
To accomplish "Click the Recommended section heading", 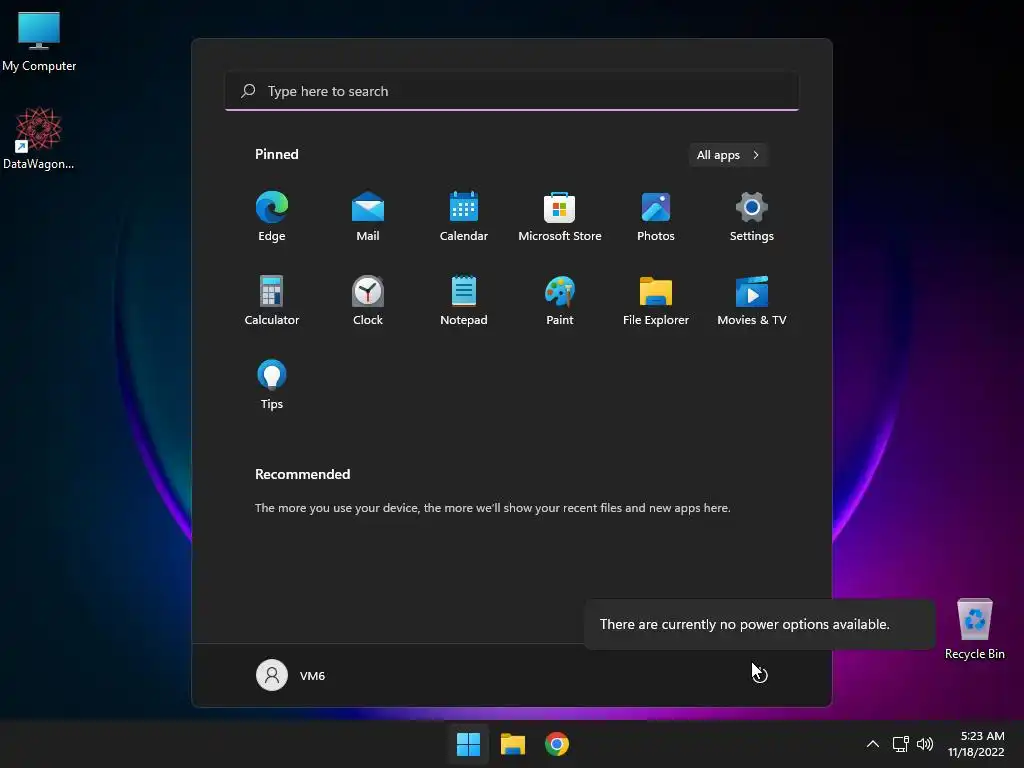I will [302, 474].
